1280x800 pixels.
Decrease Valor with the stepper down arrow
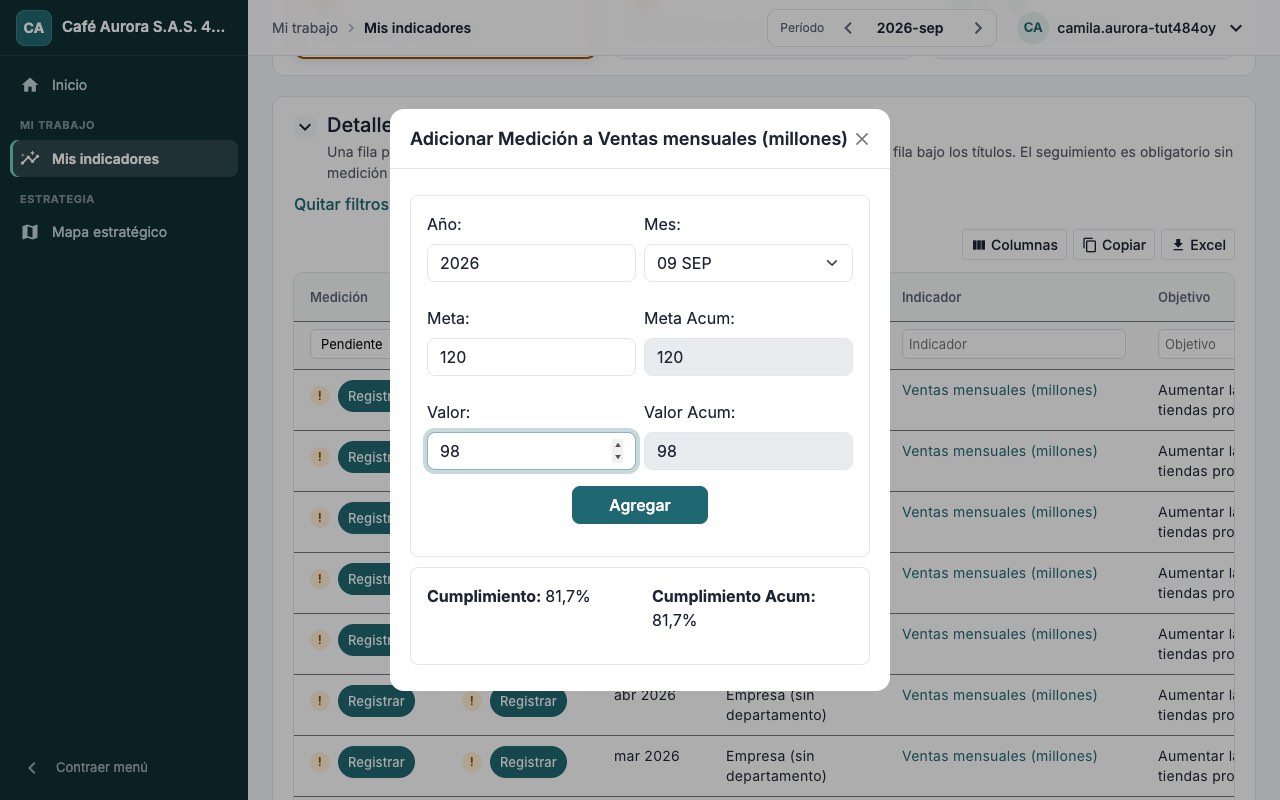coord(618,457)
